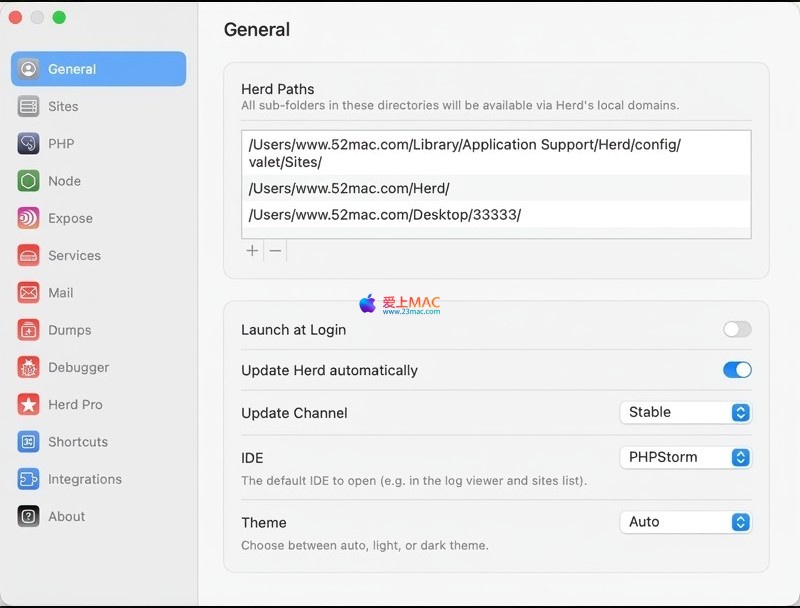Image resolution: width=800 pixels, height=608 pixels.
Task: Remove selected path with minus button
Action: pos(276,251)
